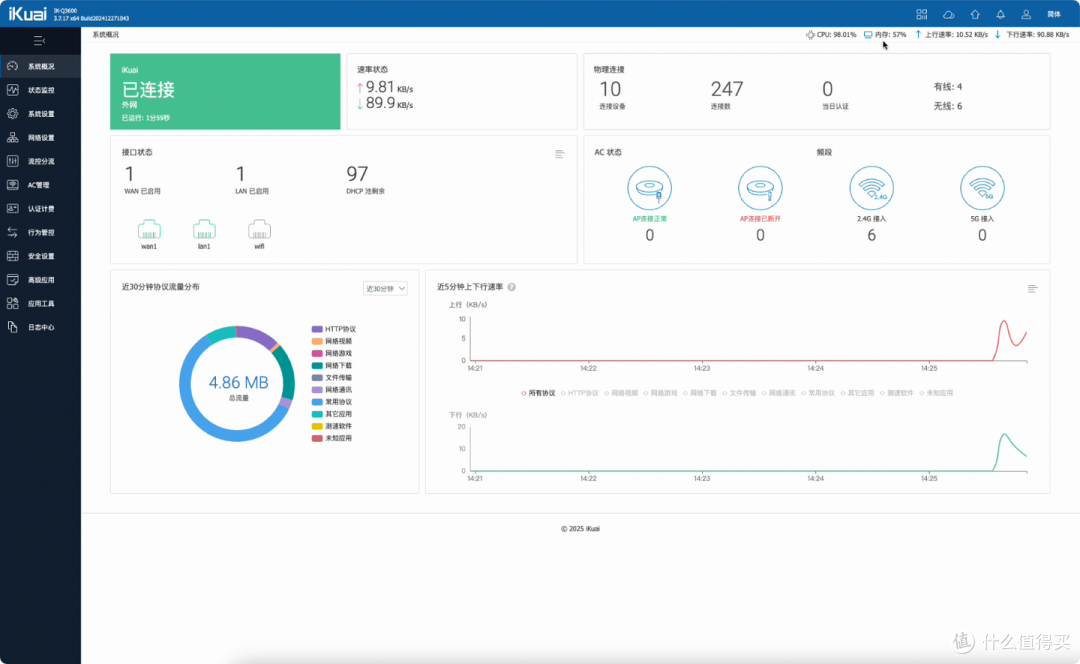Open the 接口状态 panel menu icon
Image resolution: width=1080 pixels, height=664 pixels.
click(559, 154)
